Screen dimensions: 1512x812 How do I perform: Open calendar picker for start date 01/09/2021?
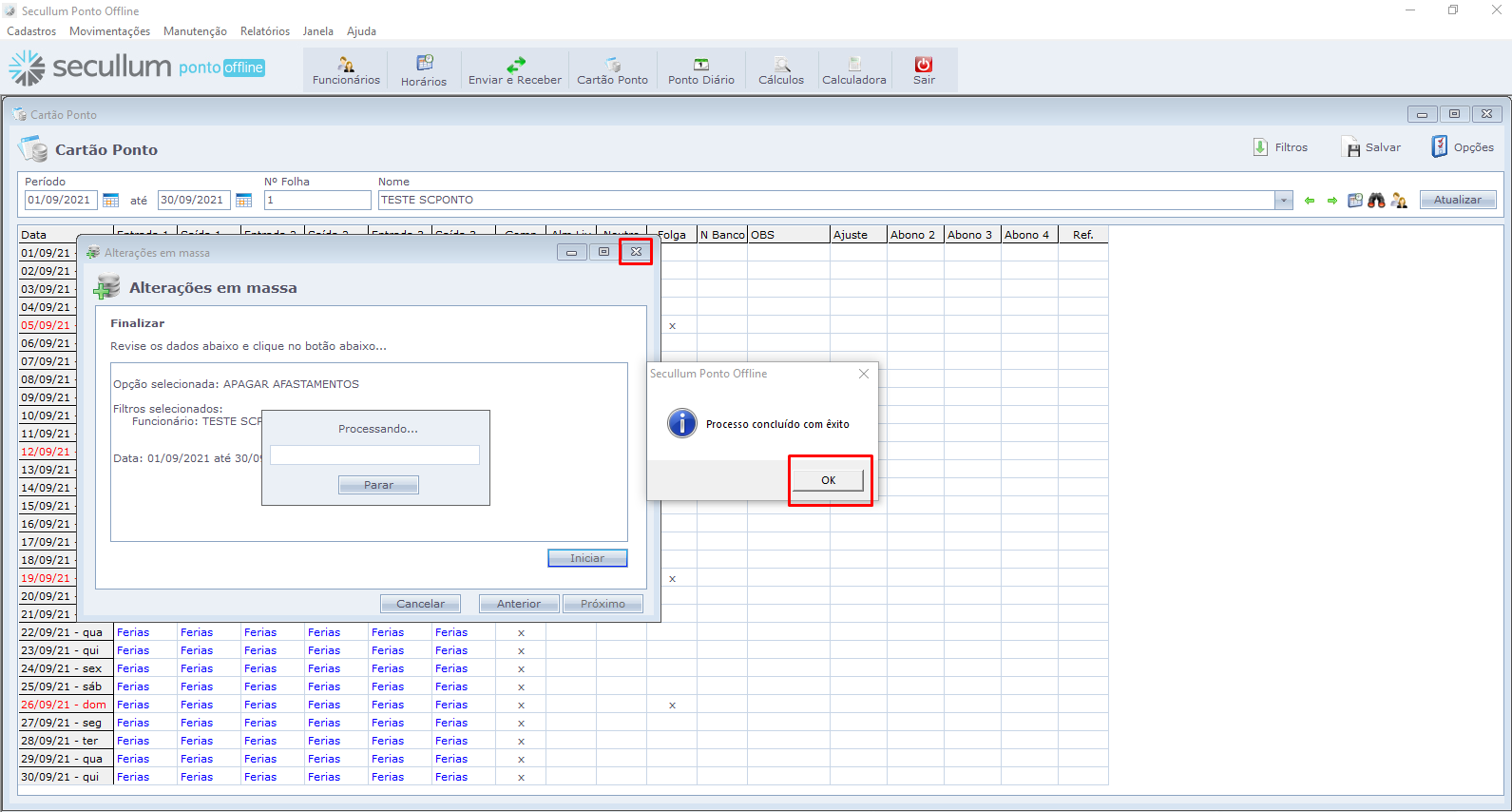(x=111, y=201)
